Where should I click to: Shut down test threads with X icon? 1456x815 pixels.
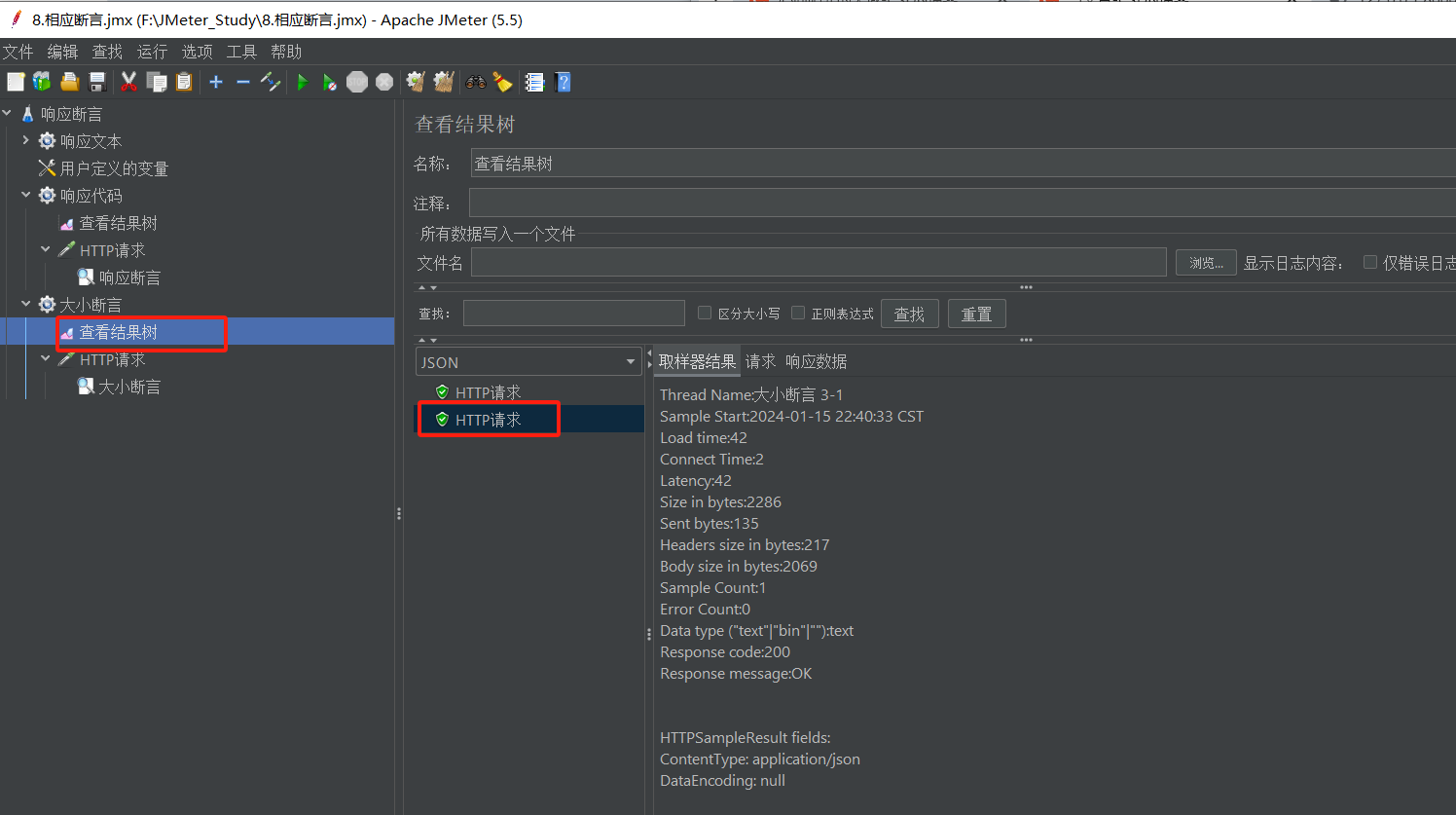click(x=384, y=82)
